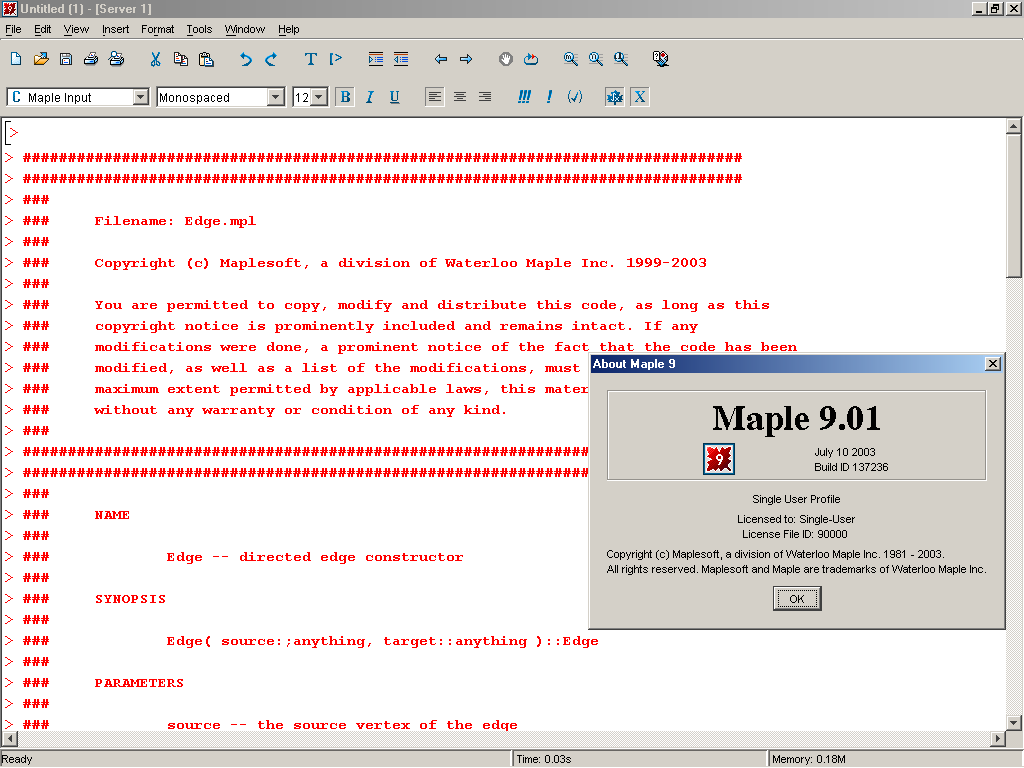Click the "Build ID 137236" text in About dialog
1024x768 pixels.
coord(851,467)
